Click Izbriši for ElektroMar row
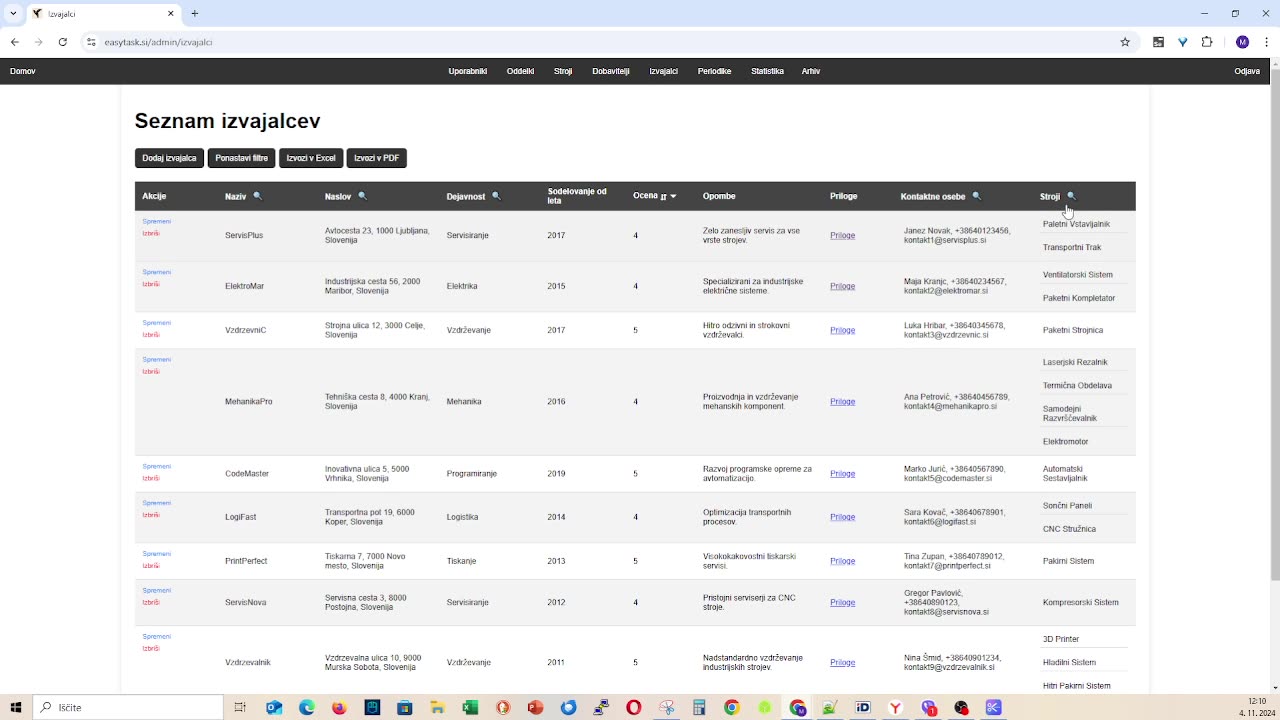1280x720 pixels. (151, 284)
